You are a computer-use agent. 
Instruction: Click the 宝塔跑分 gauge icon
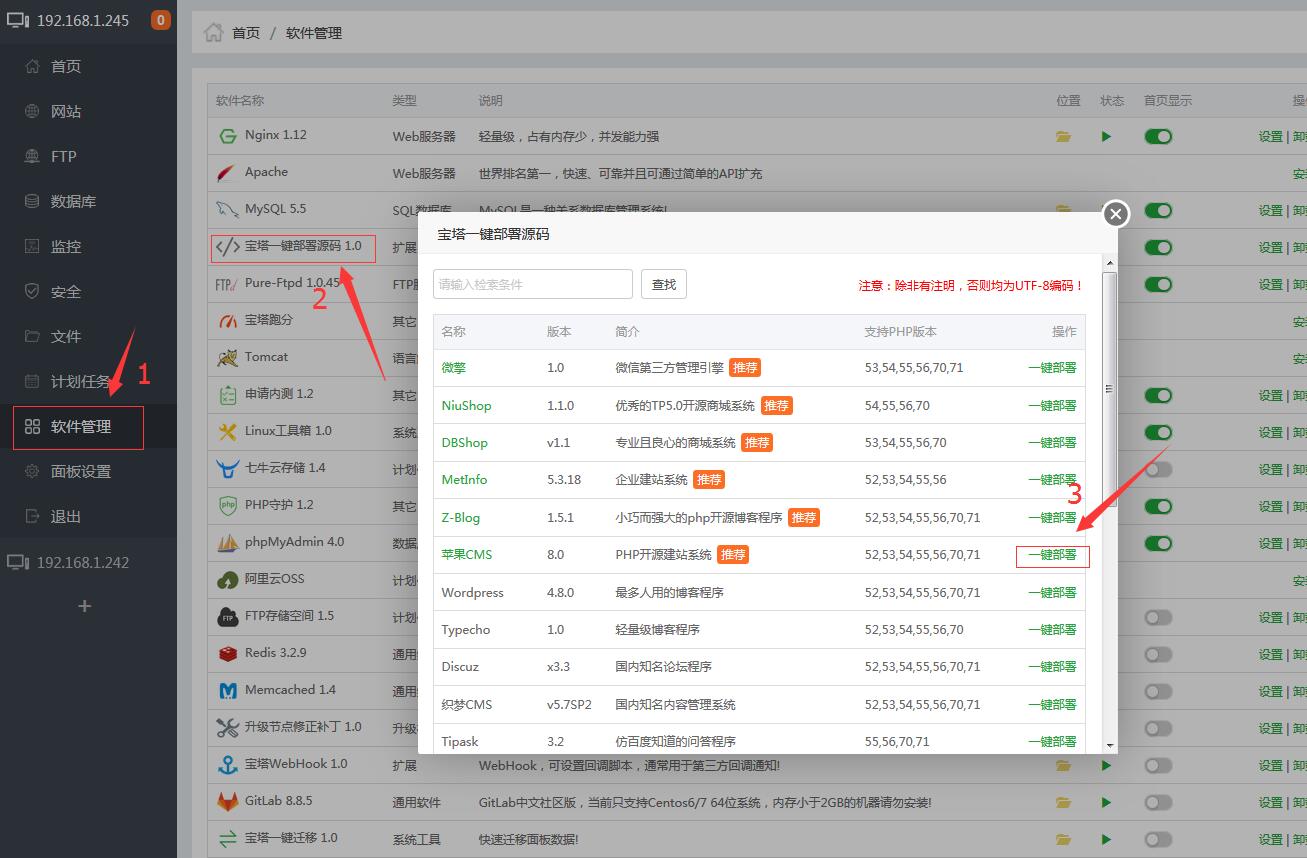(228, 321)
